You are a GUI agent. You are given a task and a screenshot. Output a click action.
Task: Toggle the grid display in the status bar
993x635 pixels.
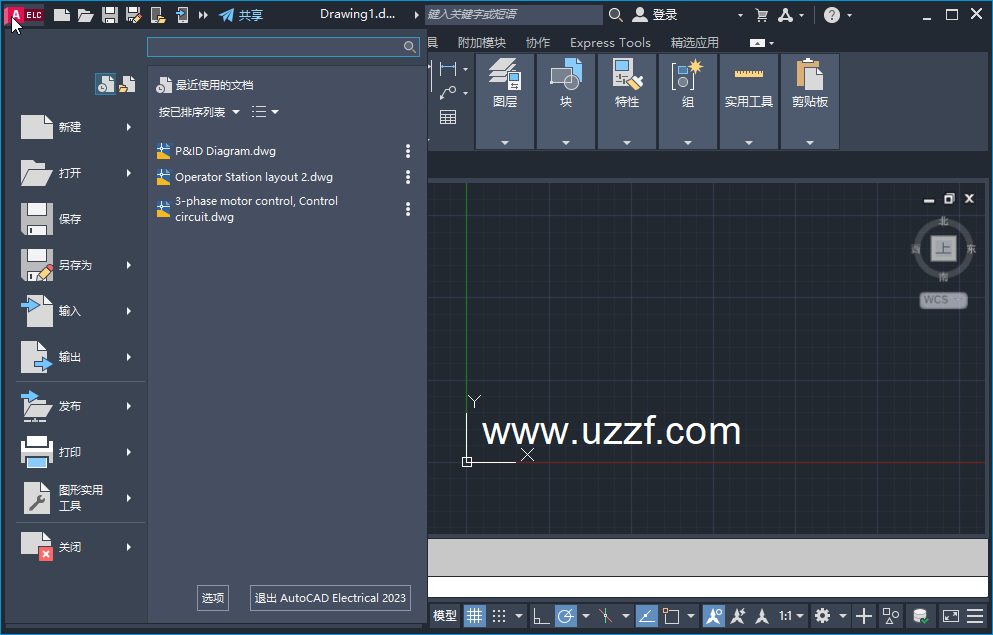(x=474, y=615)
